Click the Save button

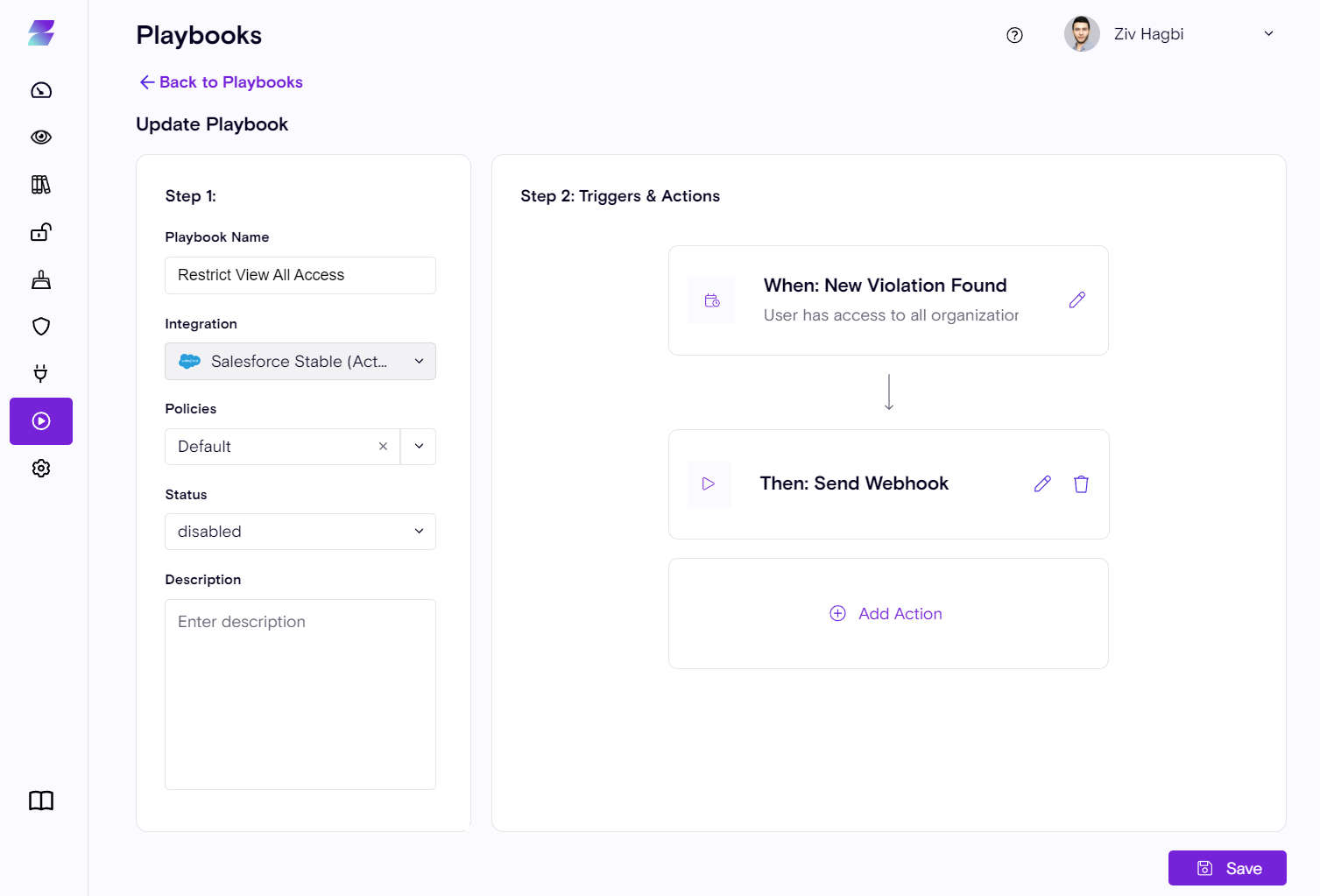[x=1226, y=868]
